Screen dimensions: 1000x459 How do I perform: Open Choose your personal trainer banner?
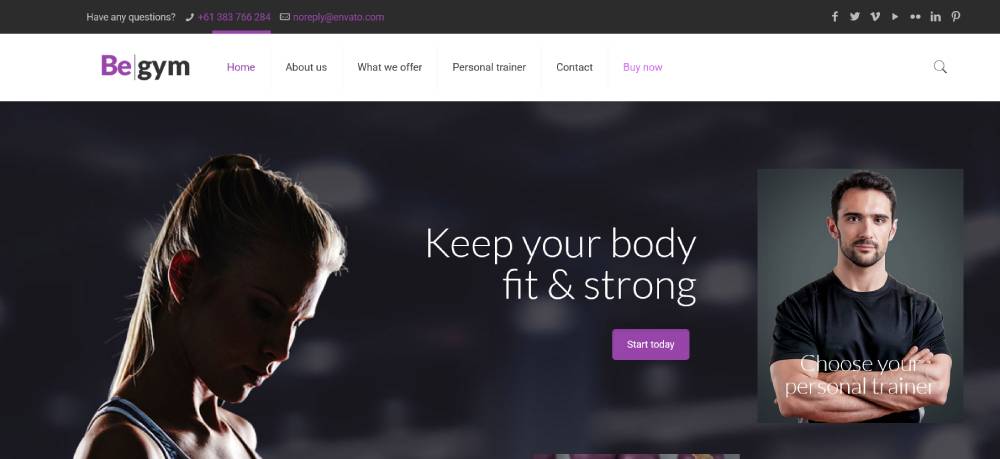860,295
